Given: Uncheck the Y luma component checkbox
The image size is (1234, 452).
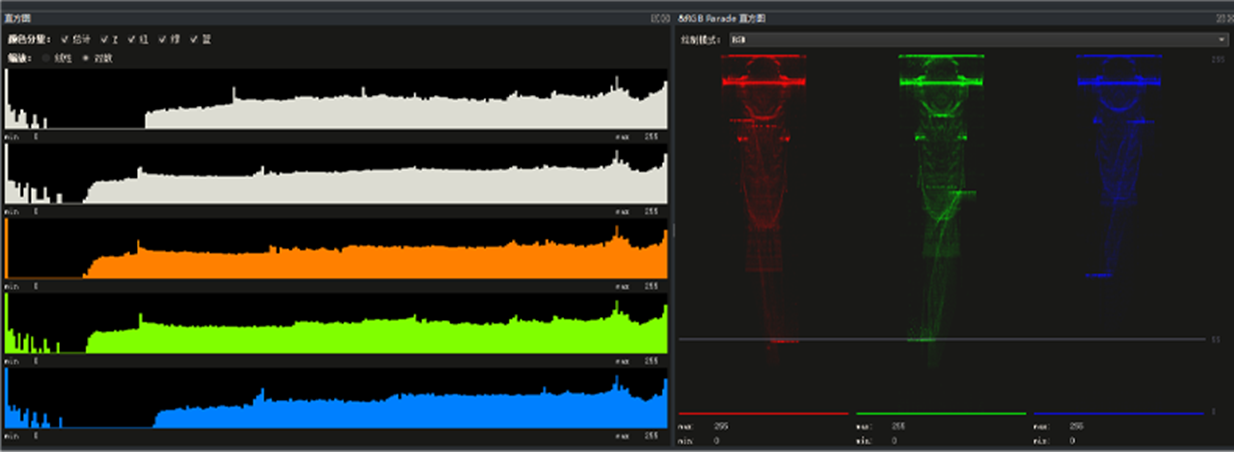Looking at the screenshot, I should click(x=105, y=39).
